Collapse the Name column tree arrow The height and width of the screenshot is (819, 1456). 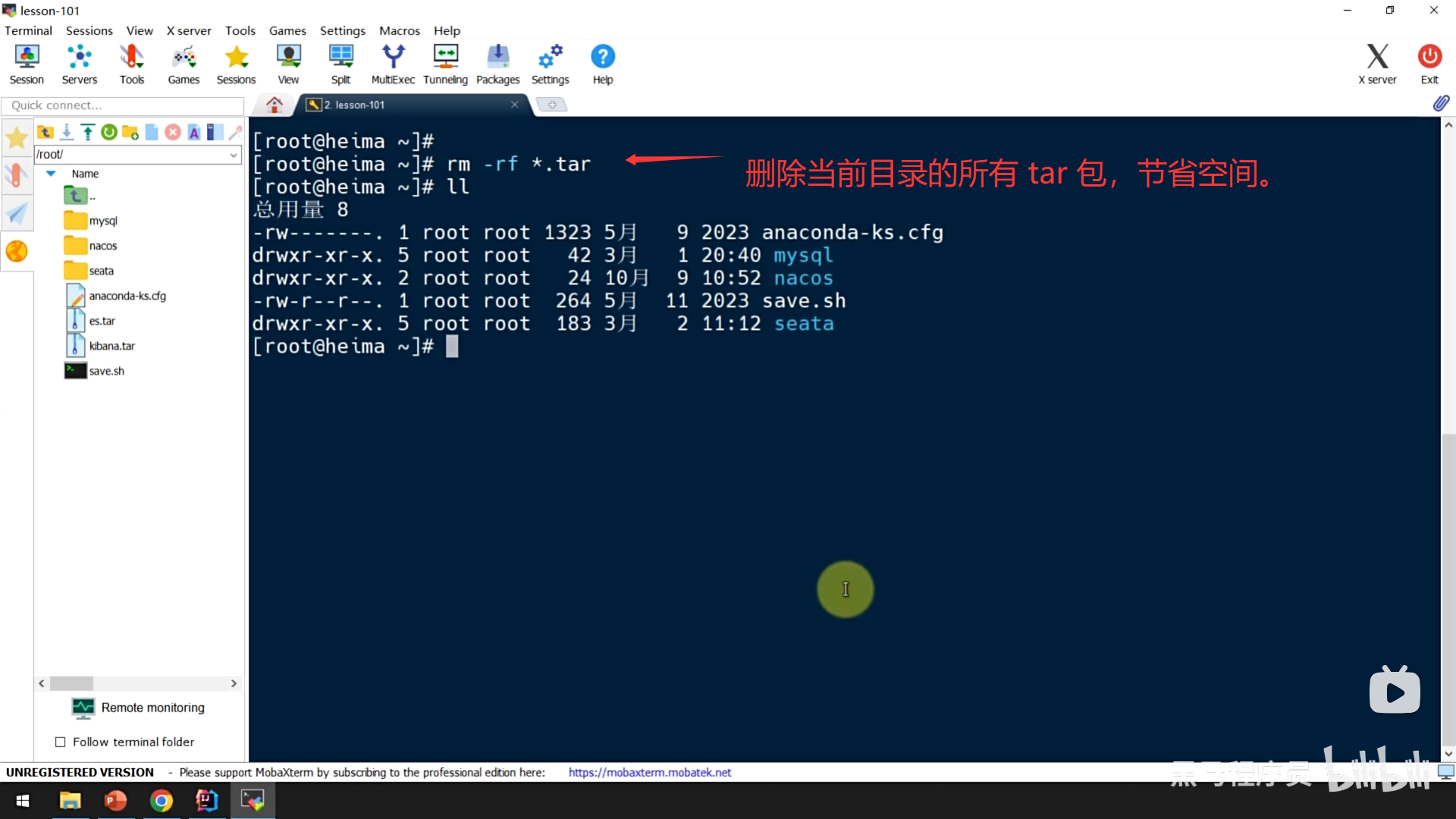click(x=51, y=174)
